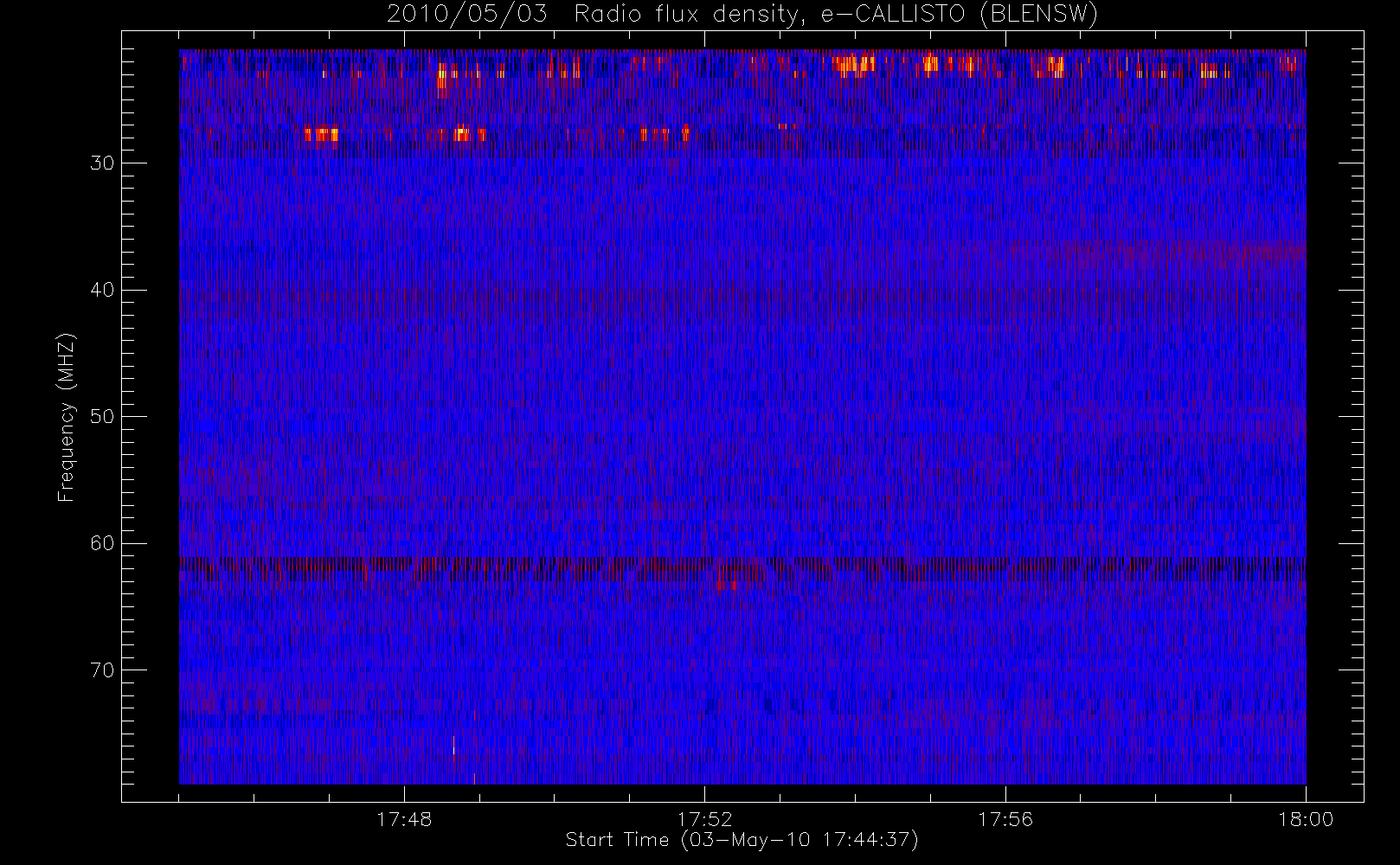This screenshot has width=1400, height=865.
Task: Click the 30 MHz frequency tick label
Action: [x=102, y=163]
